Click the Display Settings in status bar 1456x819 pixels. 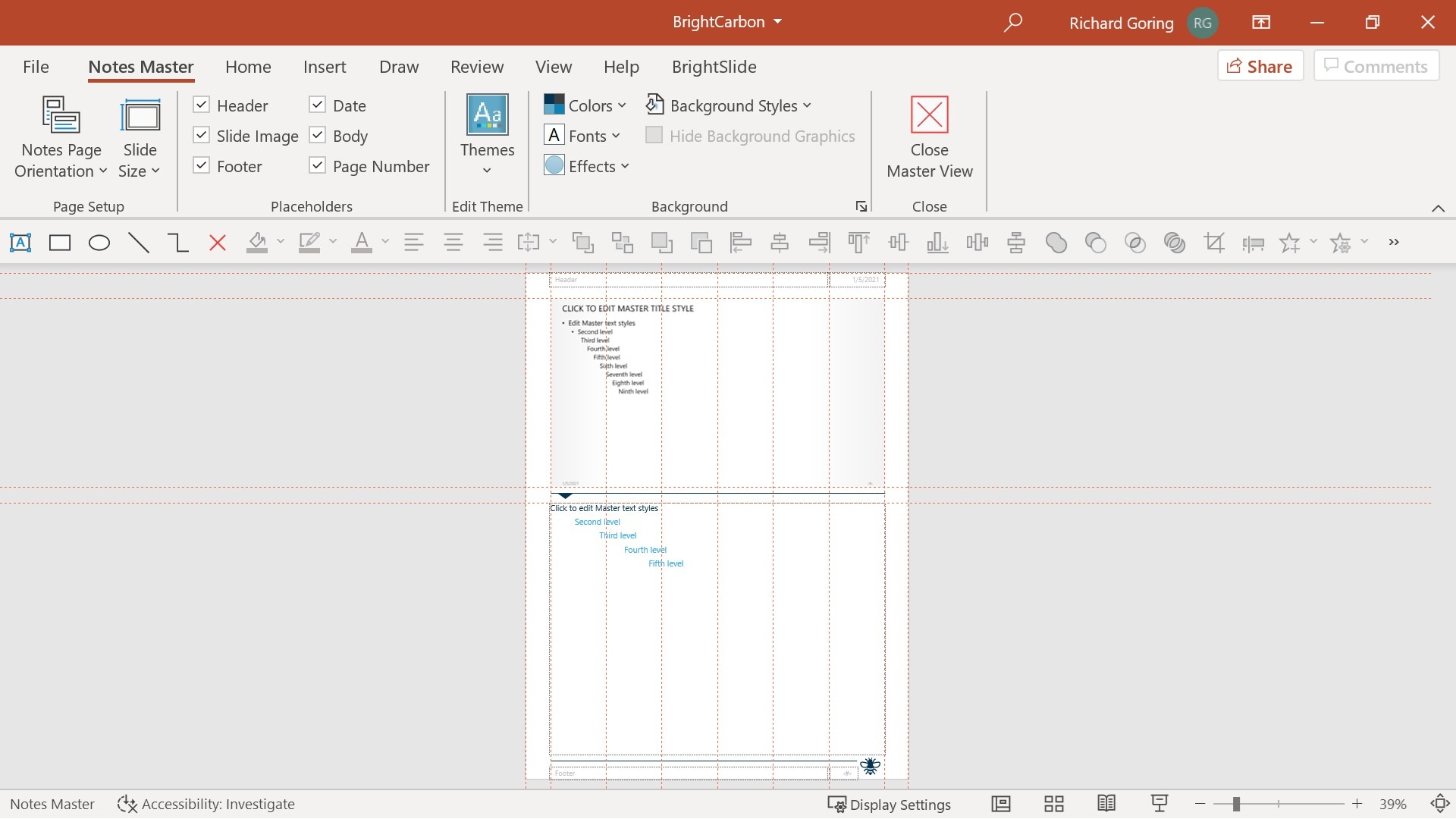(x=888, y=804)
